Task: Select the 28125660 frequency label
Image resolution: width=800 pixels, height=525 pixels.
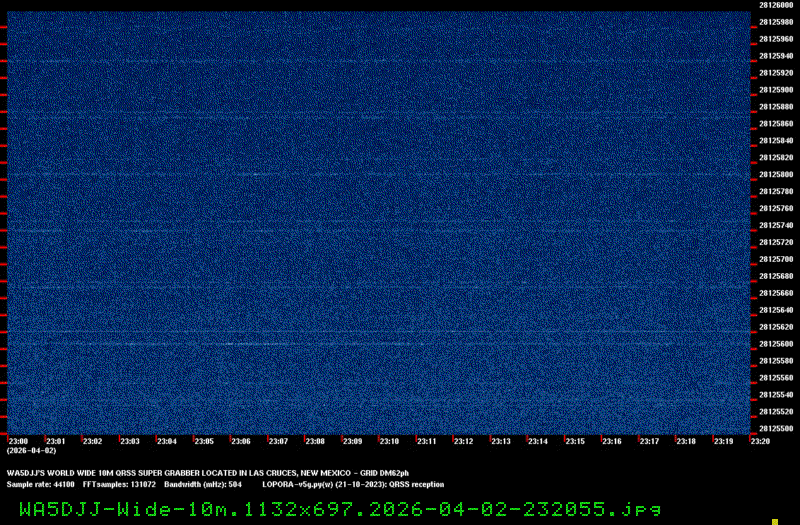Action: point(776,293)
